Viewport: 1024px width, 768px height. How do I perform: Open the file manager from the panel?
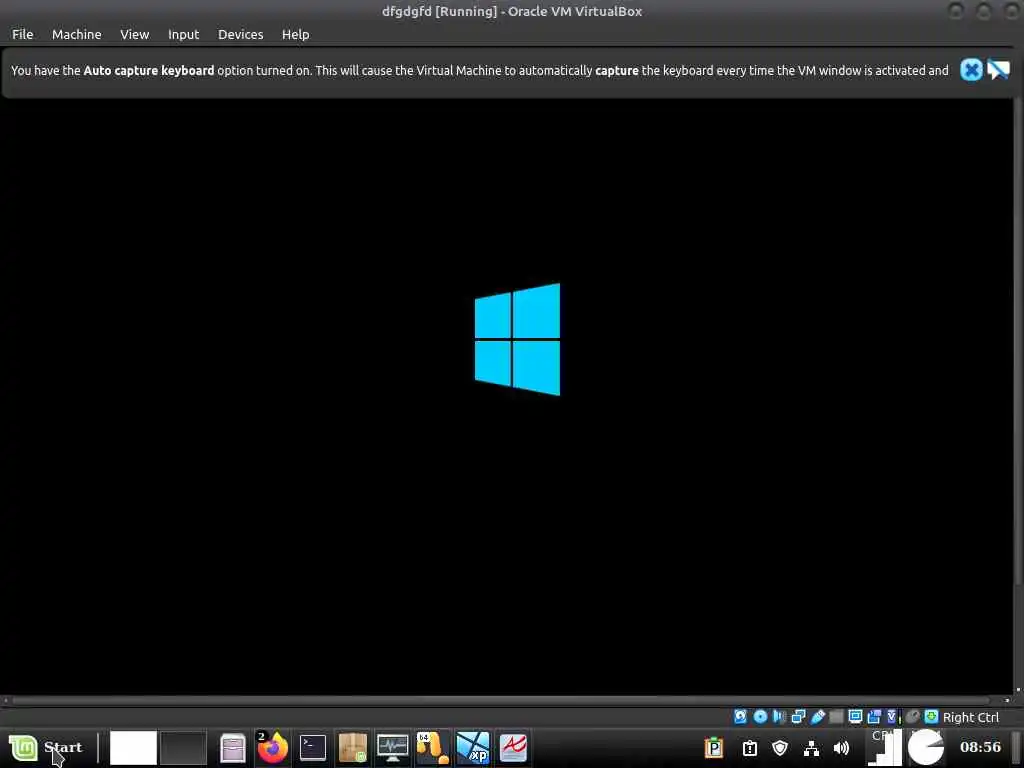232,748
